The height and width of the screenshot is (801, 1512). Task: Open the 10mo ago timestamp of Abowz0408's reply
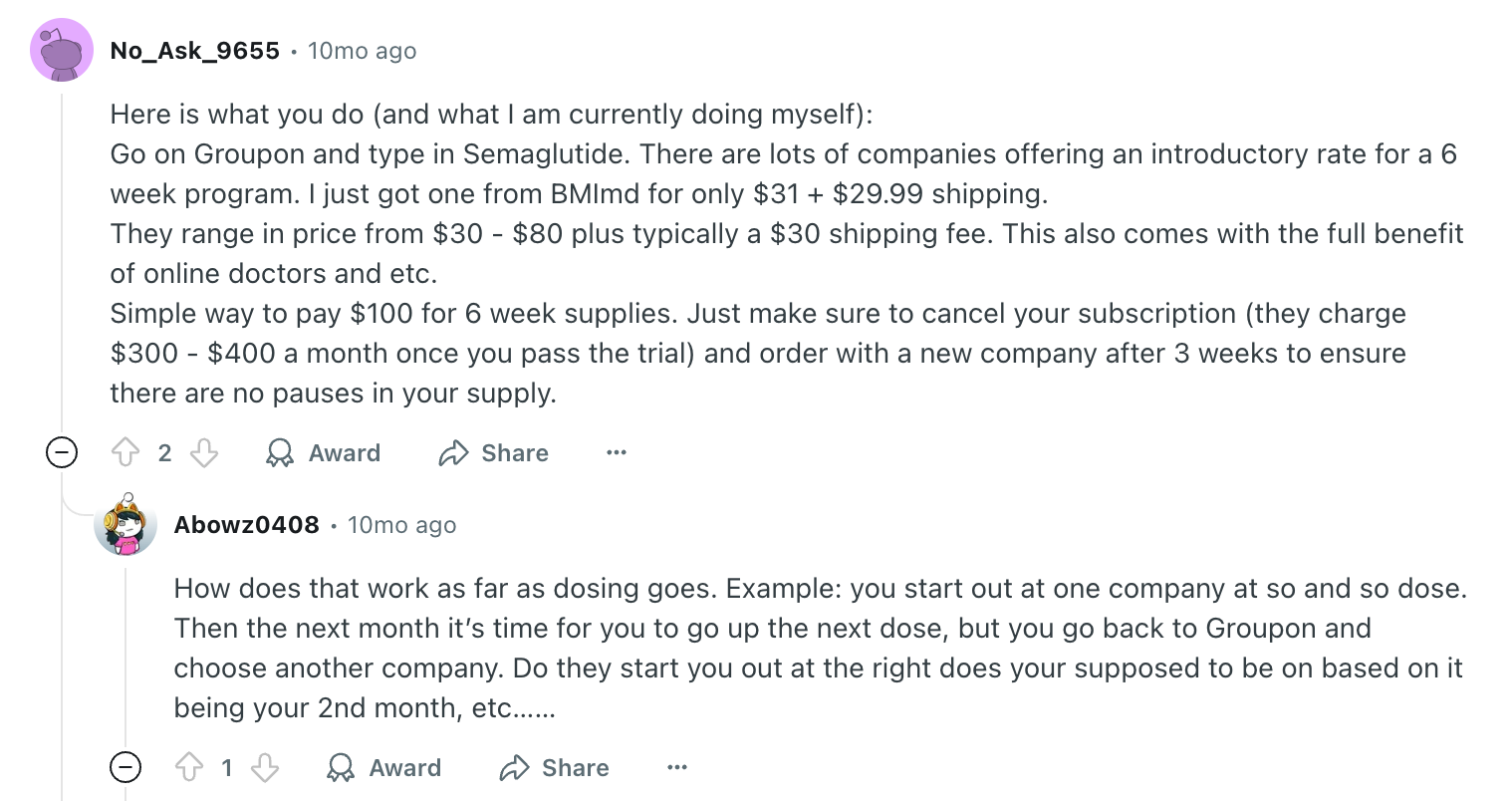[402, 525]
